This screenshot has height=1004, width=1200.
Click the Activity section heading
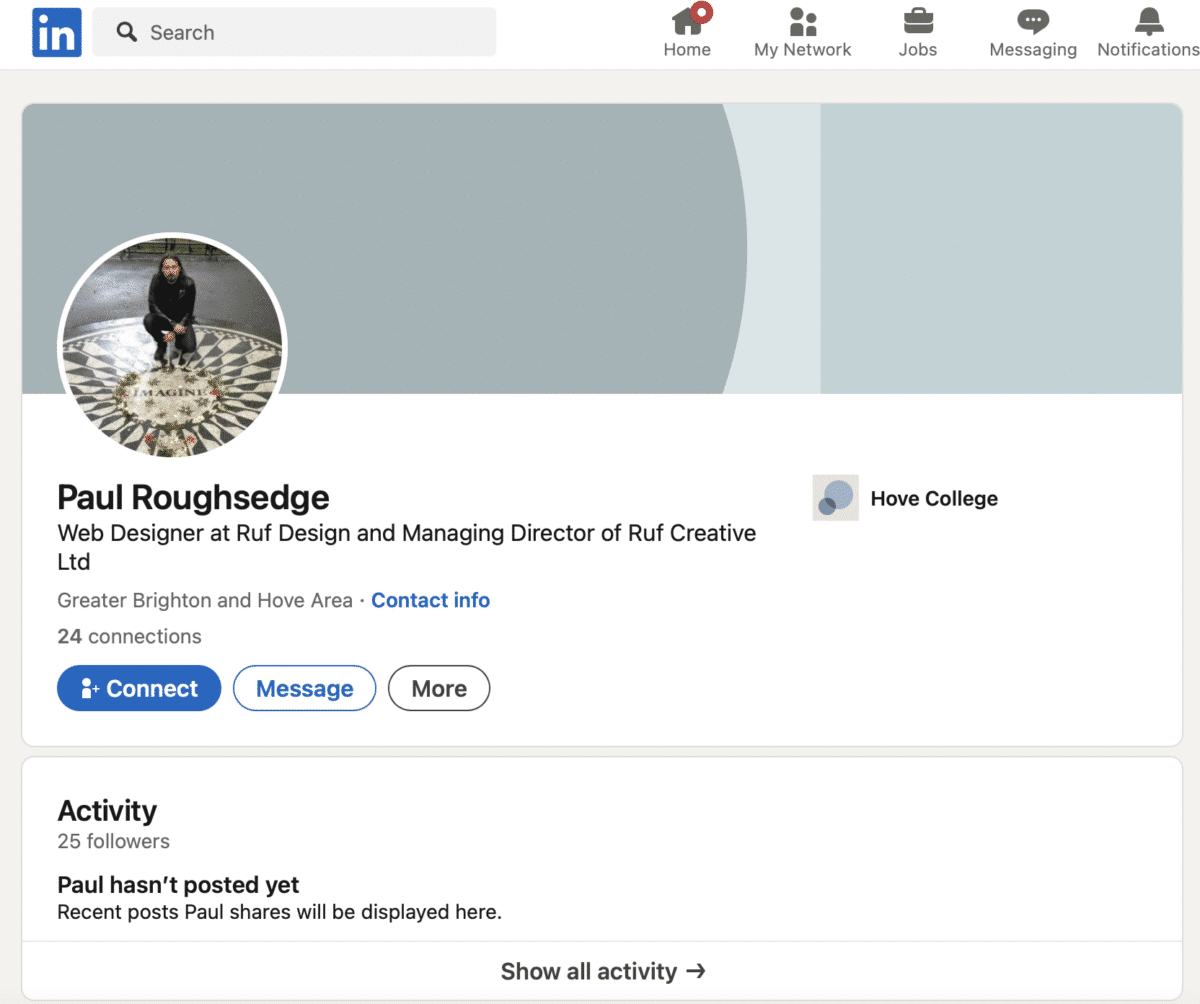(107, 810)
